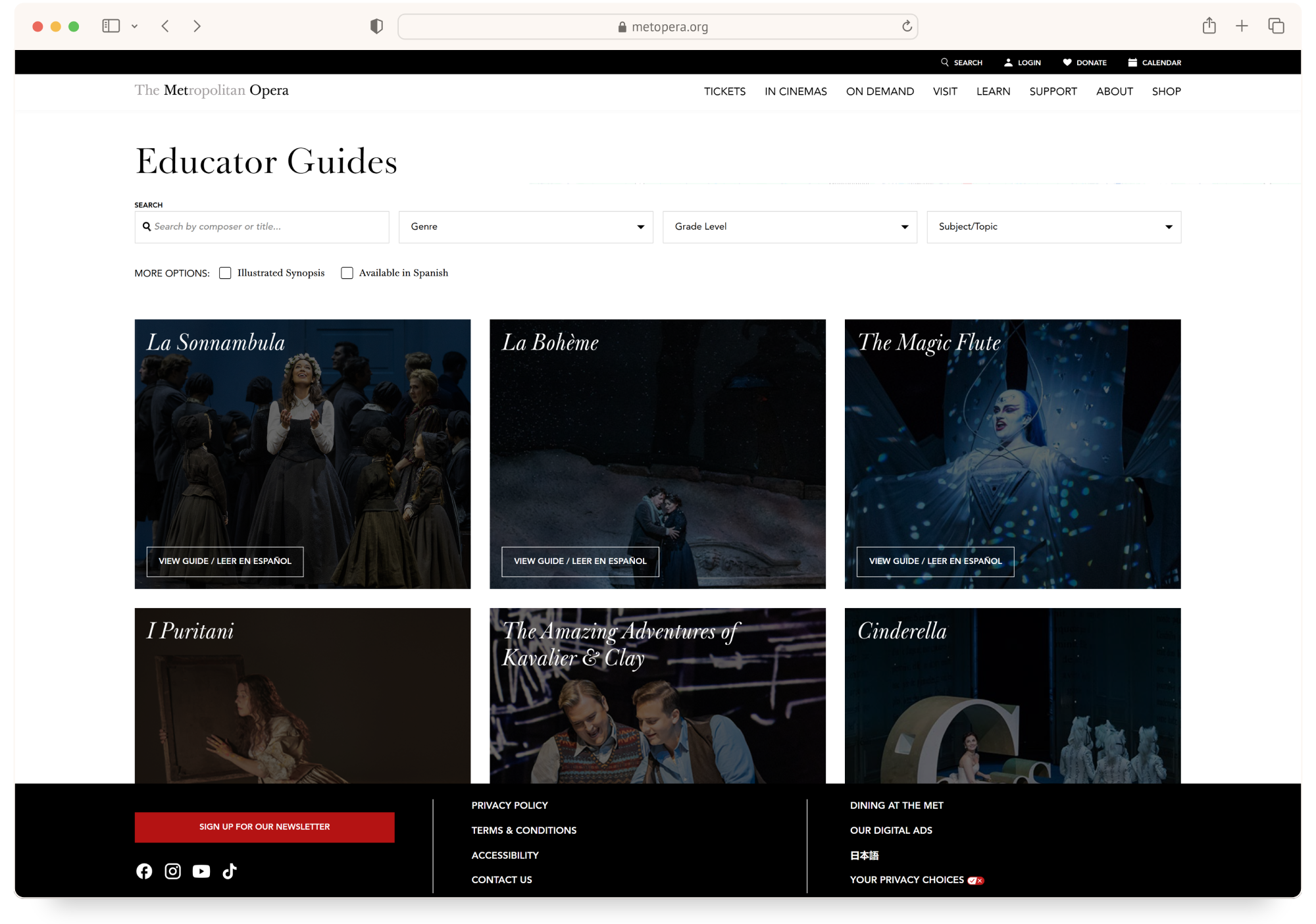Open the Support menu
The height and width of the screenshot is (924, 1316).
[1053, 91]
